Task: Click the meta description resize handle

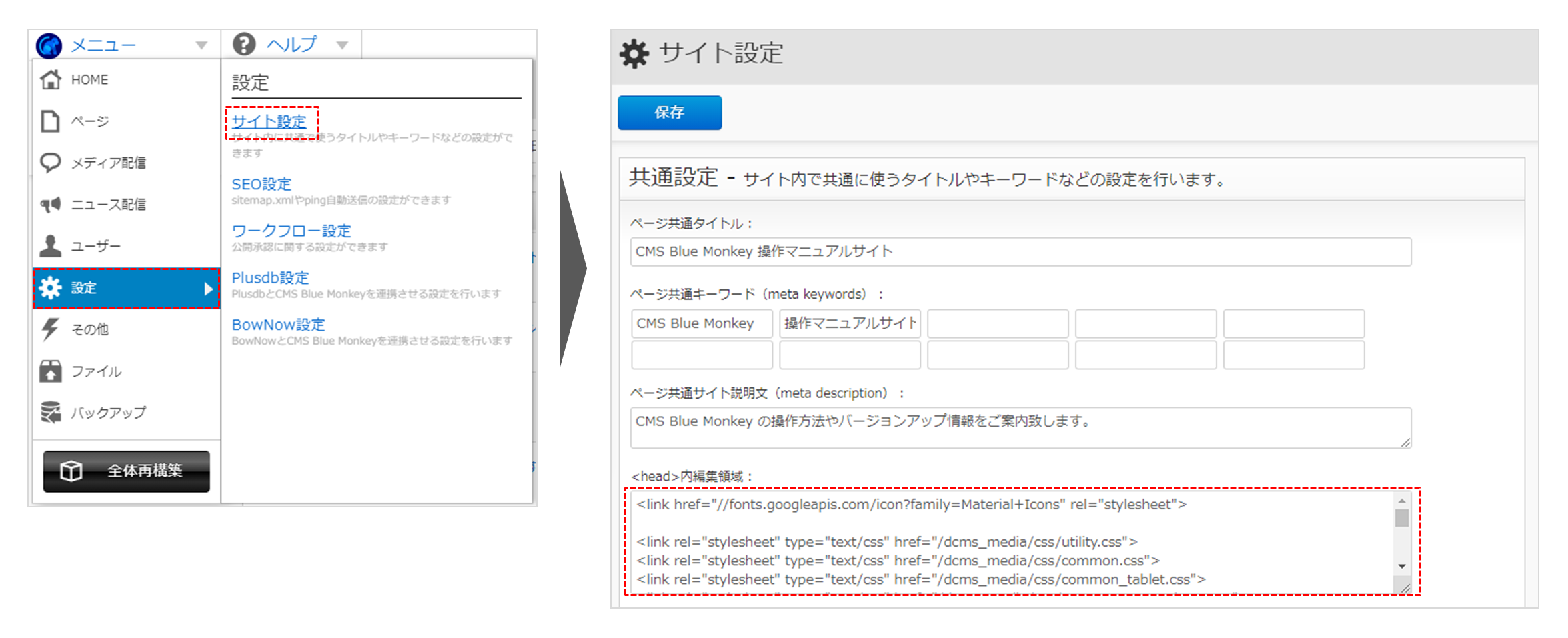Action: point(1405,443)
